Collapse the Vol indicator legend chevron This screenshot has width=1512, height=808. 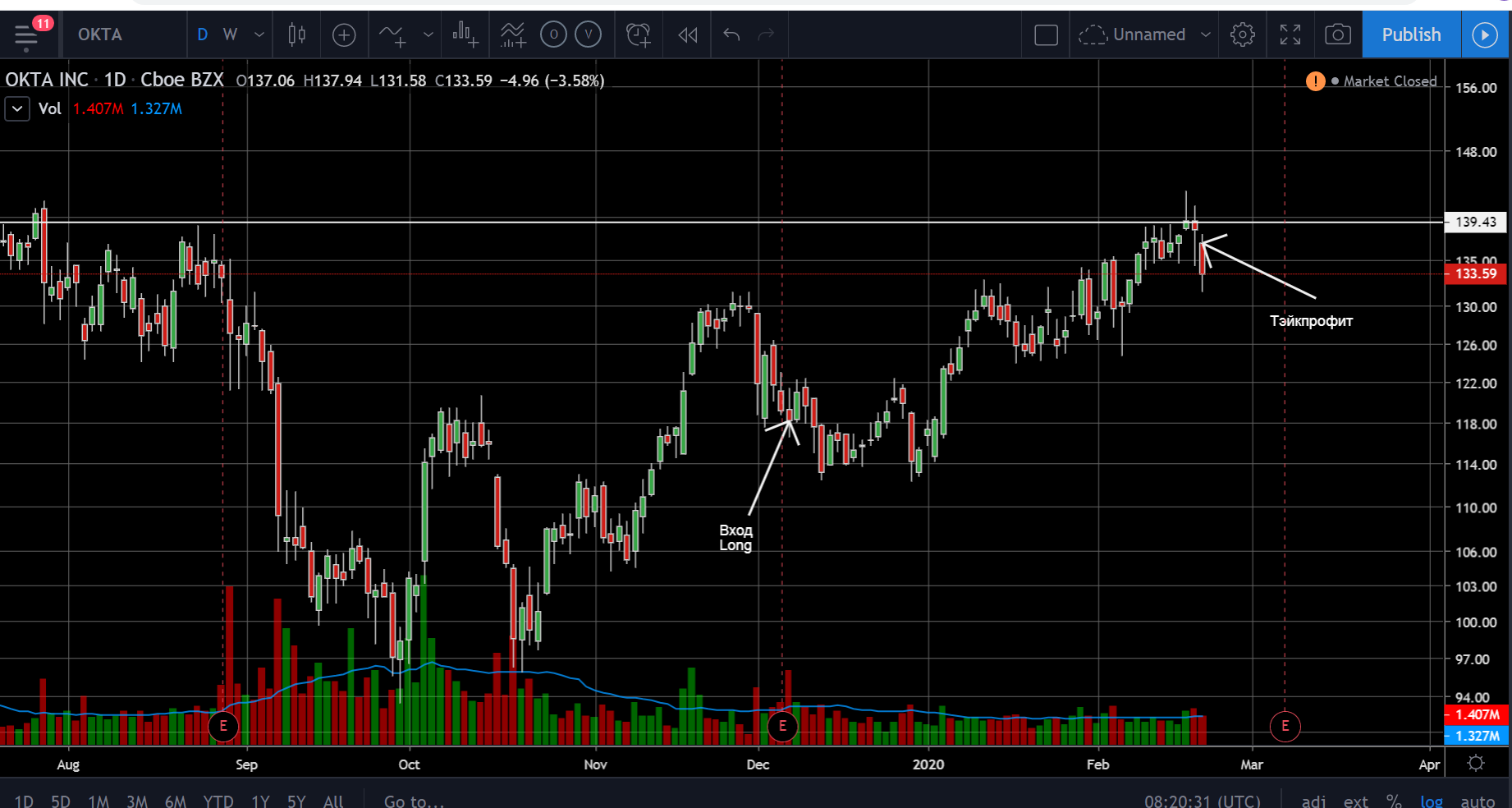17,108
